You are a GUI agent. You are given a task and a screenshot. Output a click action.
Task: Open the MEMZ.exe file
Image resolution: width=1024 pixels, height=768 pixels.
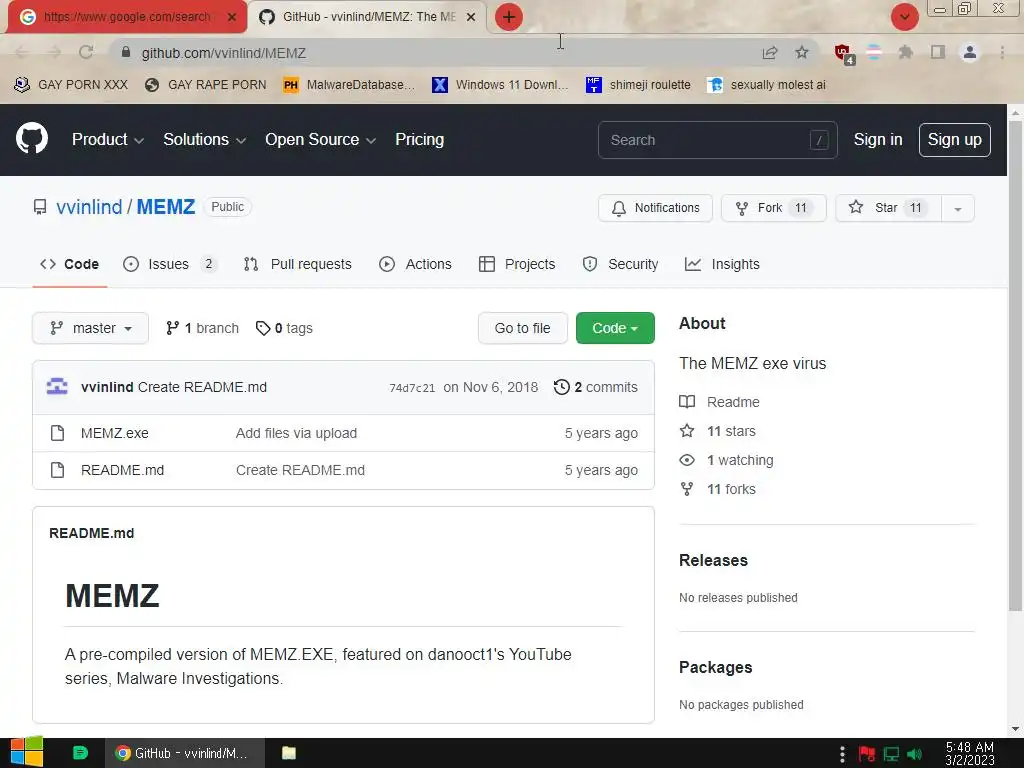[x=115, y=433]
